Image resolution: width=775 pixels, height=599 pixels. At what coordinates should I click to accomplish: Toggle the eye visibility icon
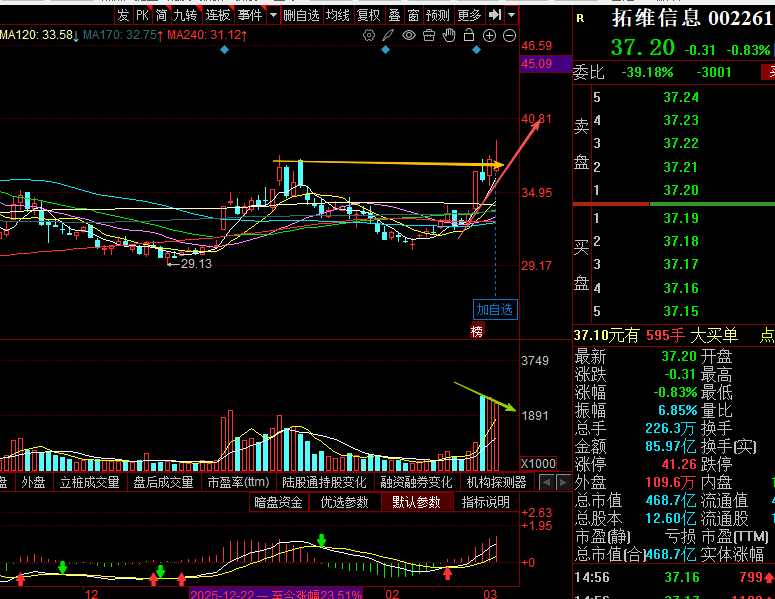pos(409,35)
